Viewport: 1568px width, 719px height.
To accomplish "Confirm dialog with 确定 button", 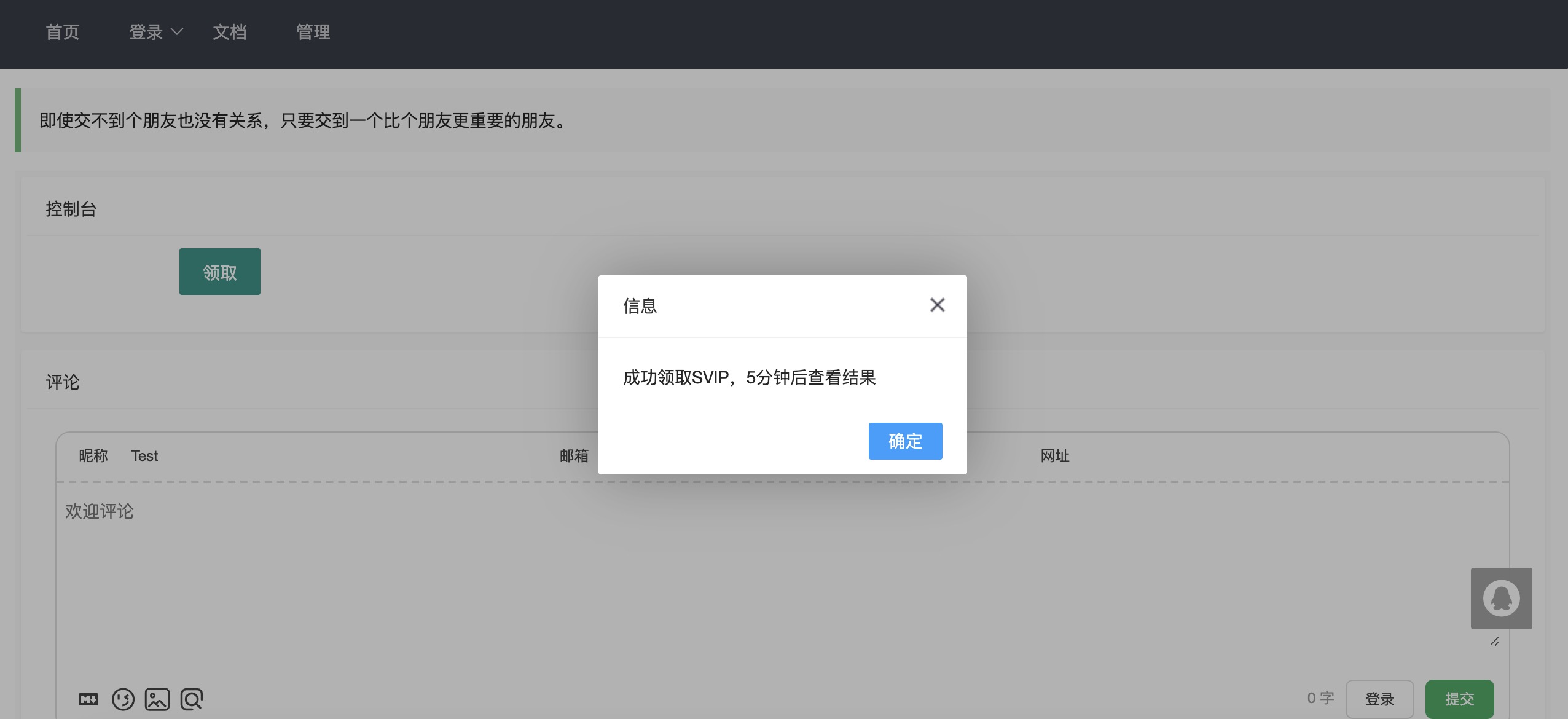I will click(x=905, y=441).
